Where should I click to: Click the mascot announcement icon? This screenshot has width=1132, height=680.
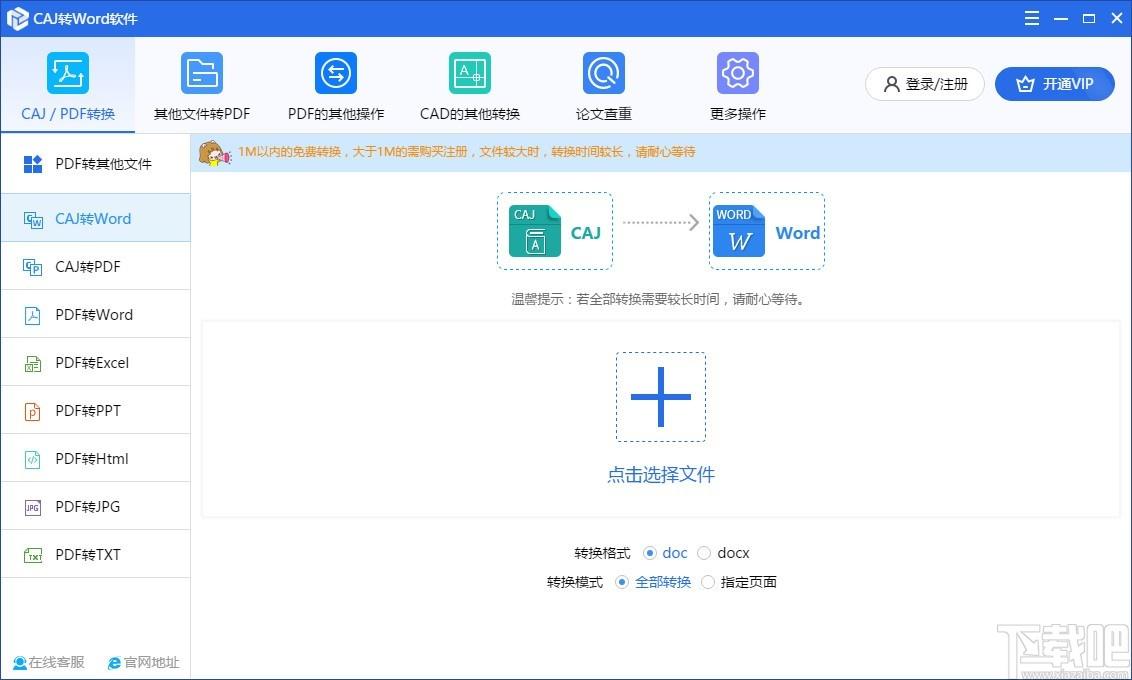coord(214,153)
